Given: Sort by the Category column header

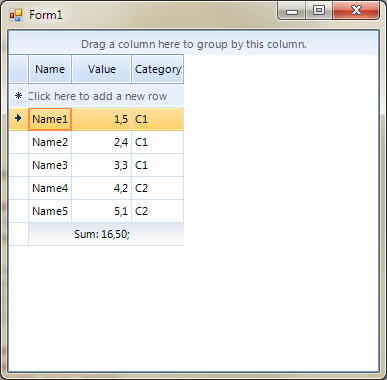Looking at the screenshot, I should click(158, 69).
